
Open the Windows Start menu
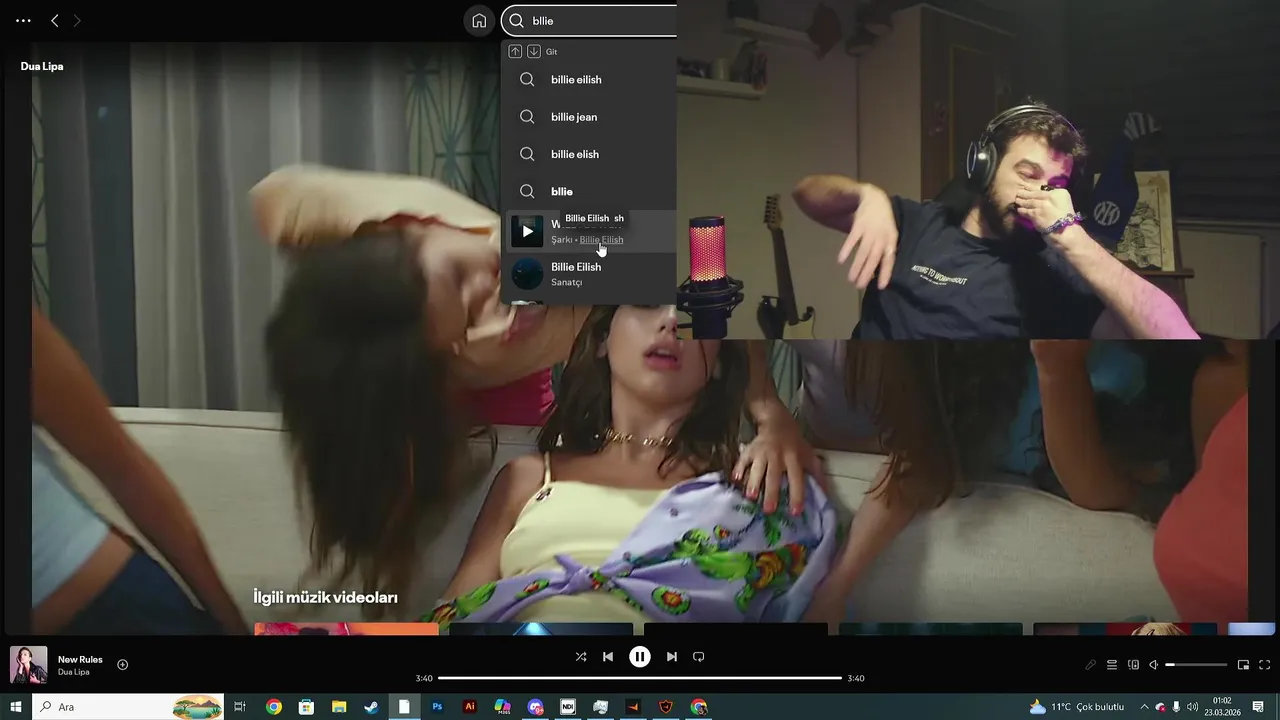(x=16, y=707)
